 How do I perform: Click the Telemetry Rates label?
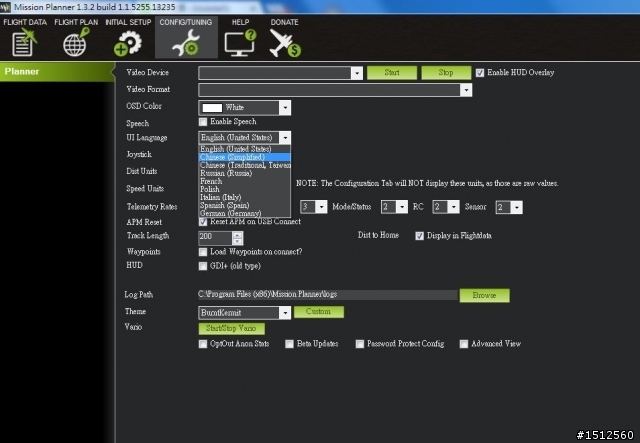tap(152, 207)
